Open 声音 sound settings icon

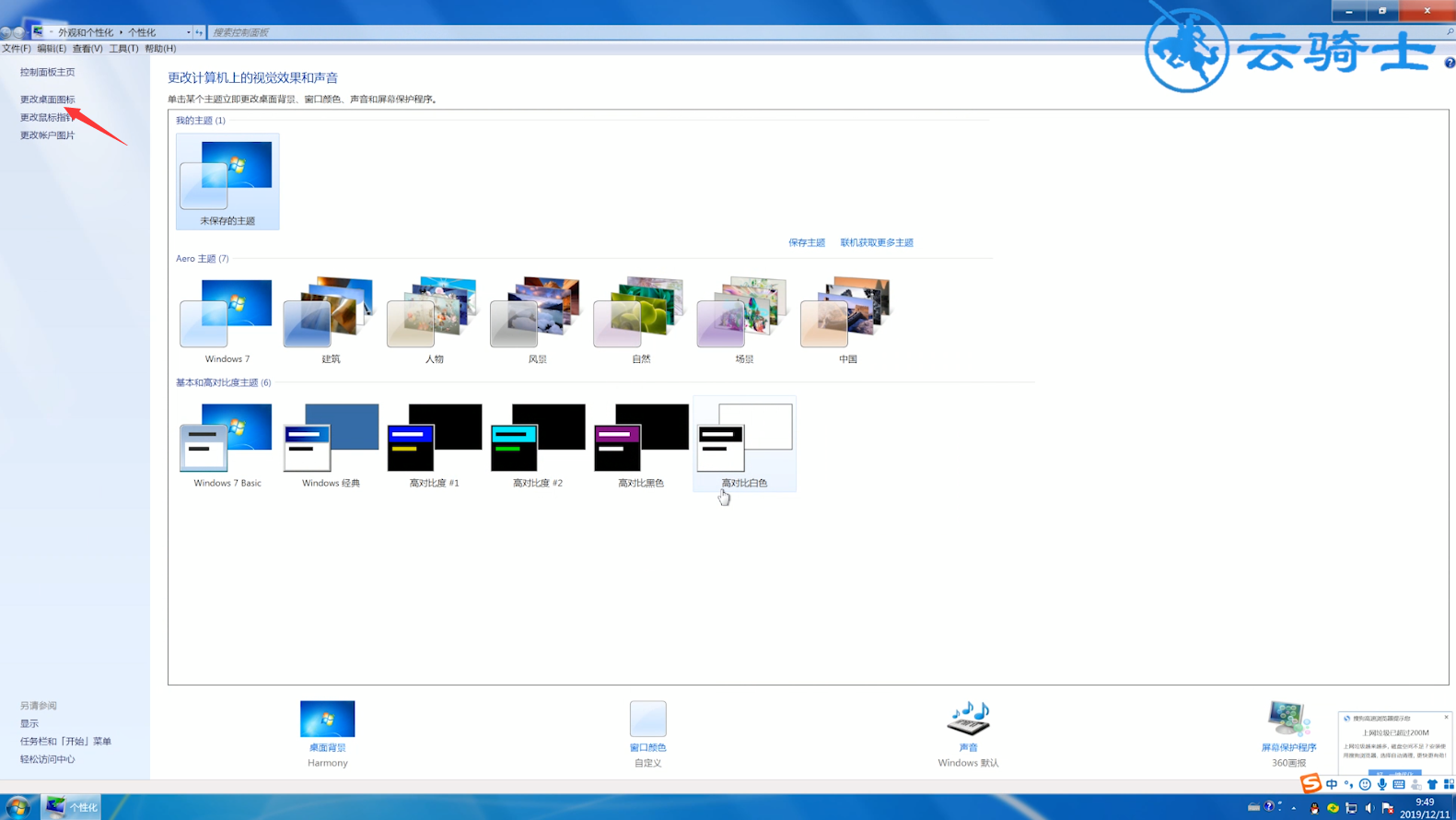click(x=968, y=719)
